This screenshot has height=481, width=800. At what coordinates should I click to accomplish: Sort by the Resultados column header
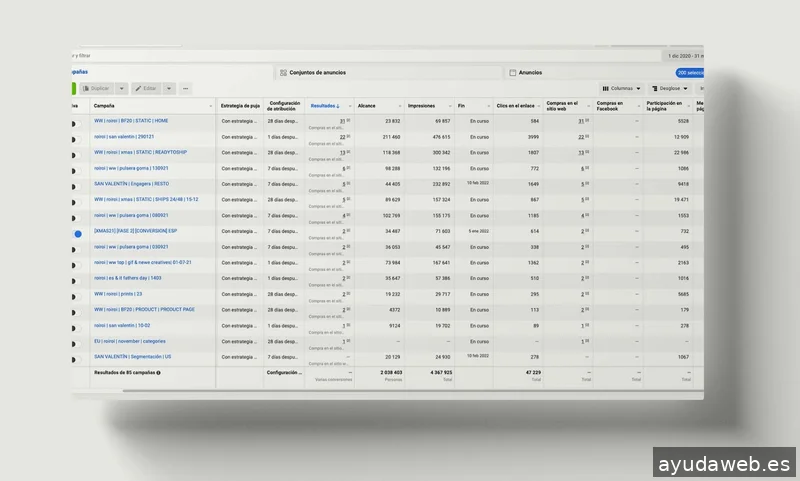pos(325,106)
